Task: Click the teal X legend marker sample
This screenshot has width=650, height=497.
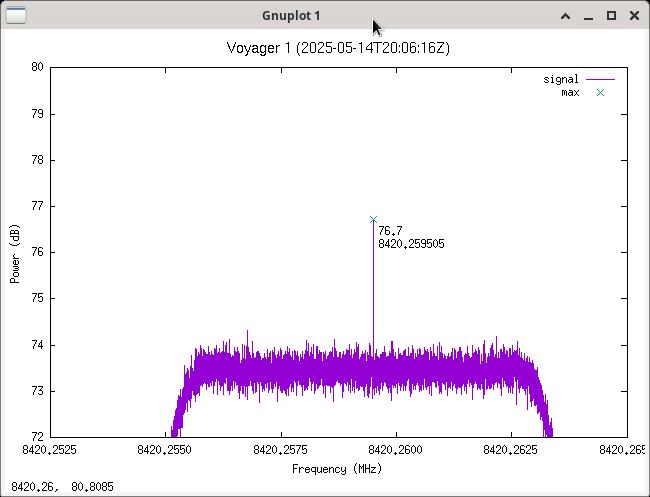Action: [600, 92]
